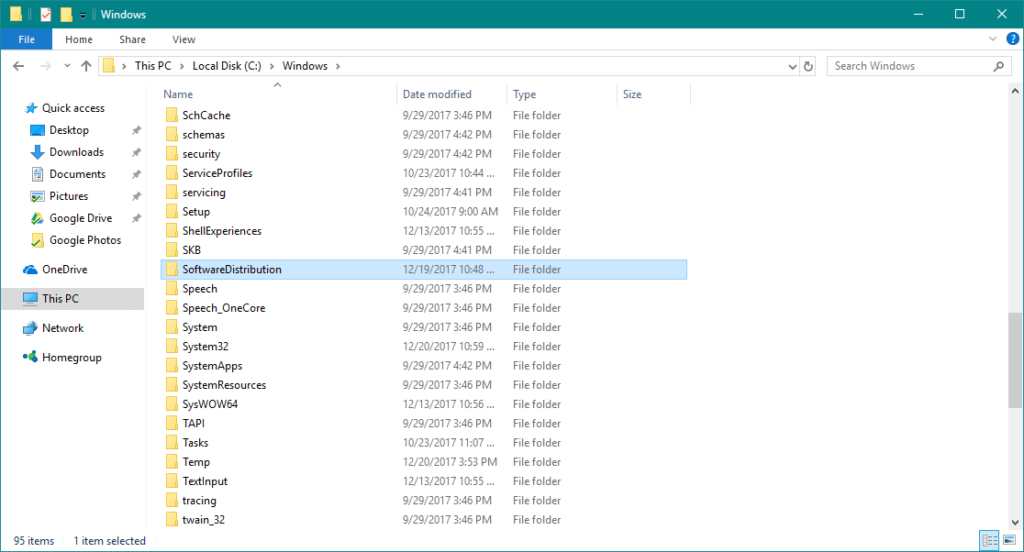Click the pin icon beside Desktop

pyautogui.click(x=136, y=130)
